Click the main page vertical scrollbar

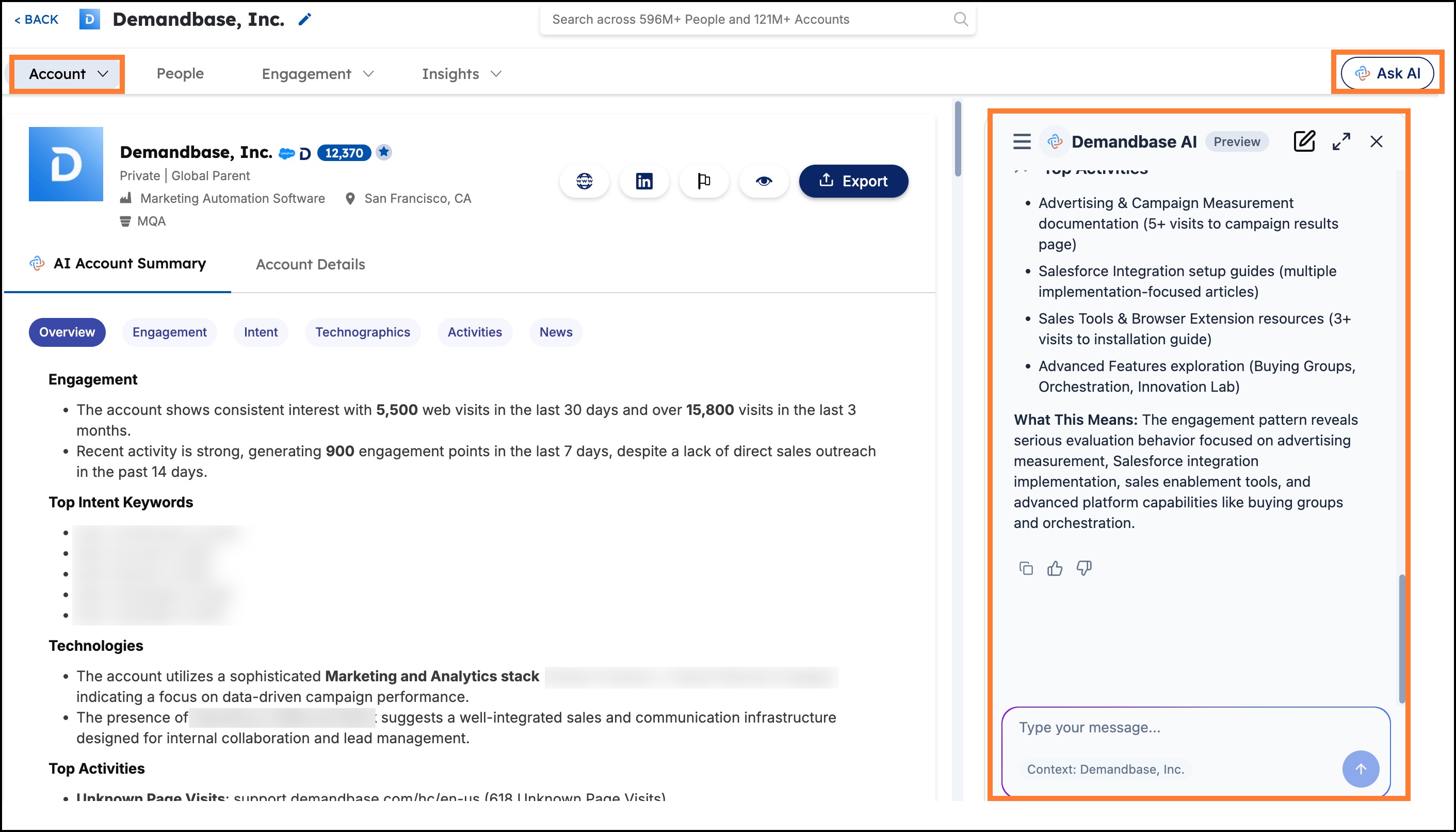point(958,139)
